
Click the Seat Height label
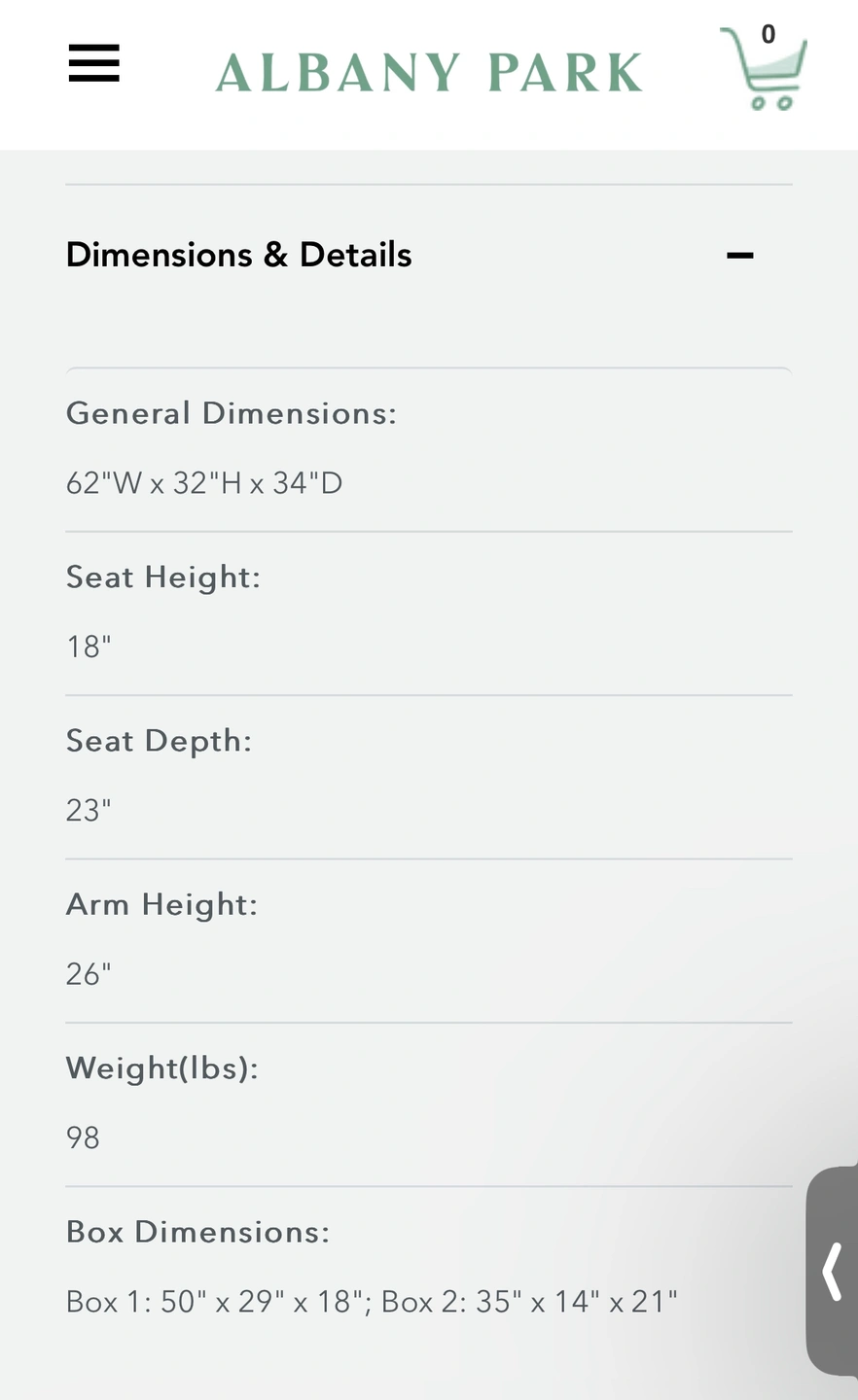coord(163,577)
